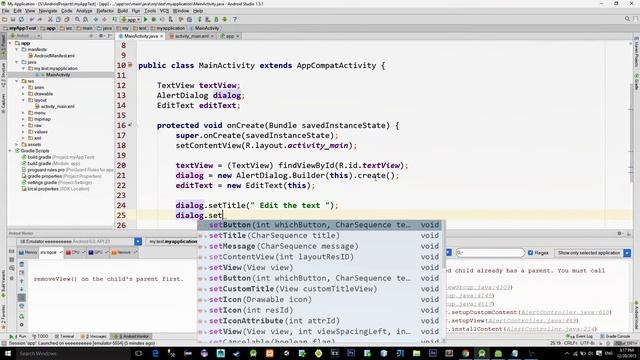Viewport: 640px width, 360px height.
Task: Toggle the Regex checkbox
Action: tap(531, 253)
